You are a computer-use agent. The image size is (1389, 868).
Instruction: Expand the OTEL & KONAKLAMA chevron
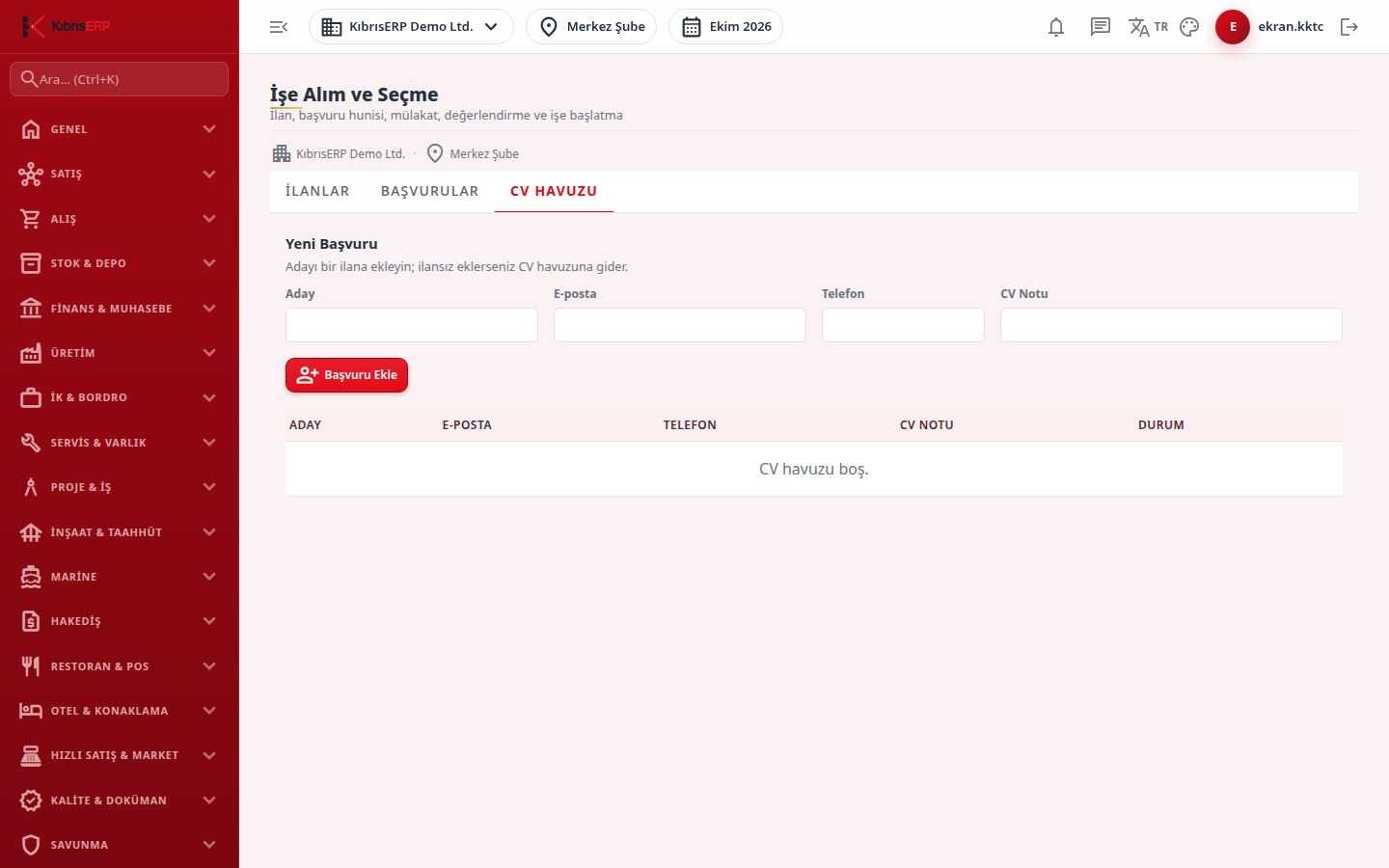click(209, 711)
